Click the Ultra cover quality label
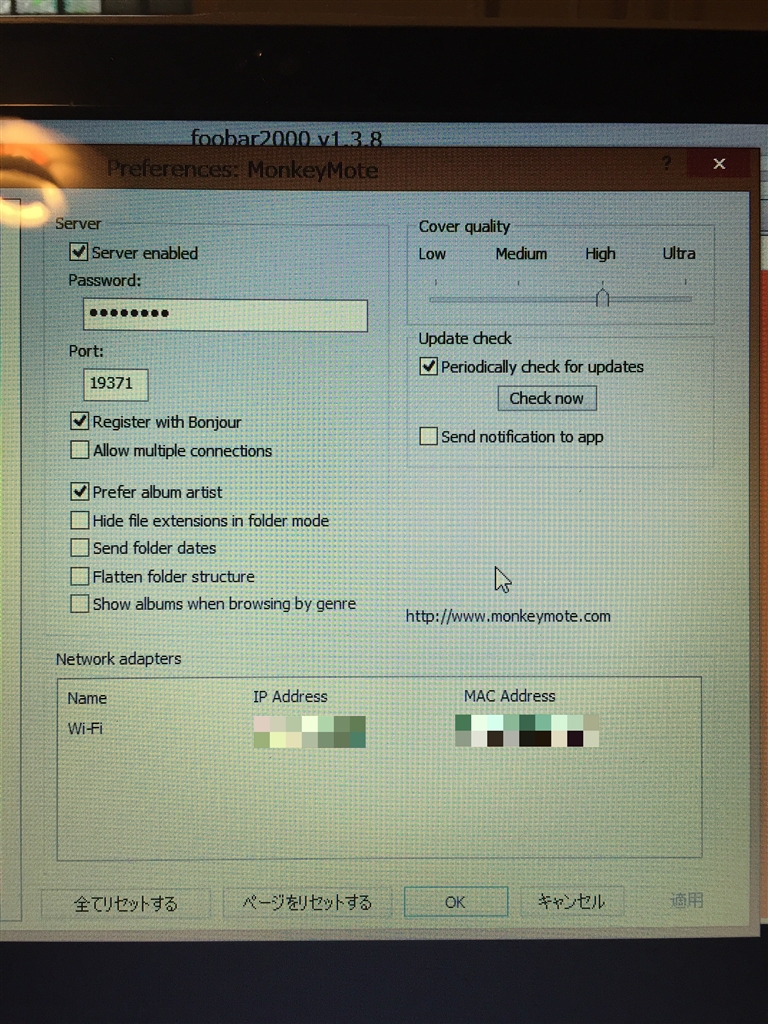The height and width of the screenshot is (1024, 768). pyautogui.click(x=679, y=253)
